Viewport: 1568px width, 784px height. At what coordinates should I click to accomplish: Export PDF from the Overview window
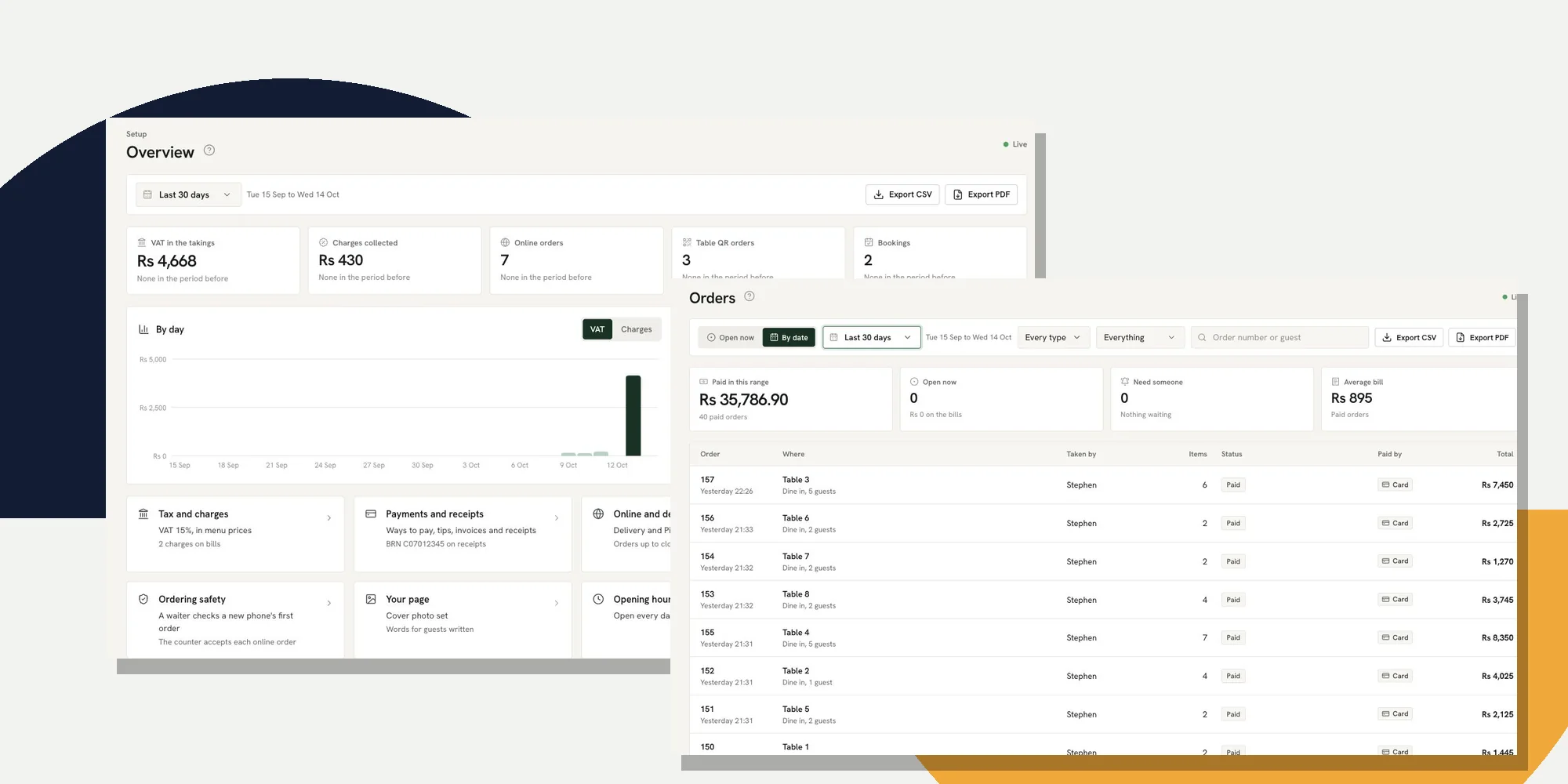[981, 194]
